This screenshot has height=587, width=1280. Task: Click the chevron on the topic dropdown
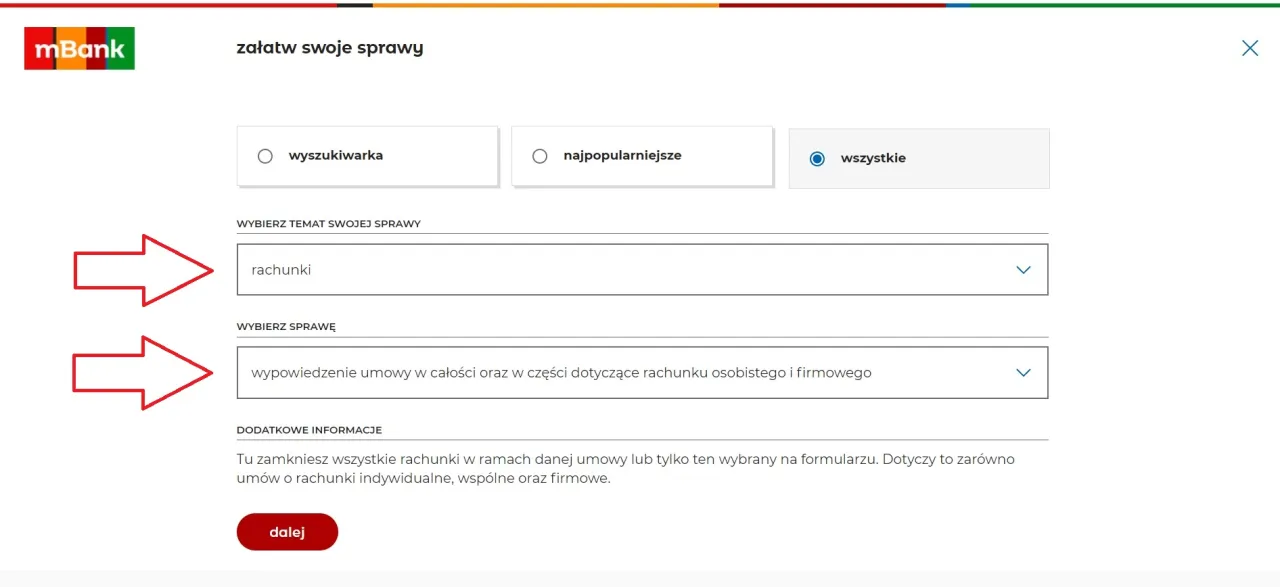[1023, 269]
